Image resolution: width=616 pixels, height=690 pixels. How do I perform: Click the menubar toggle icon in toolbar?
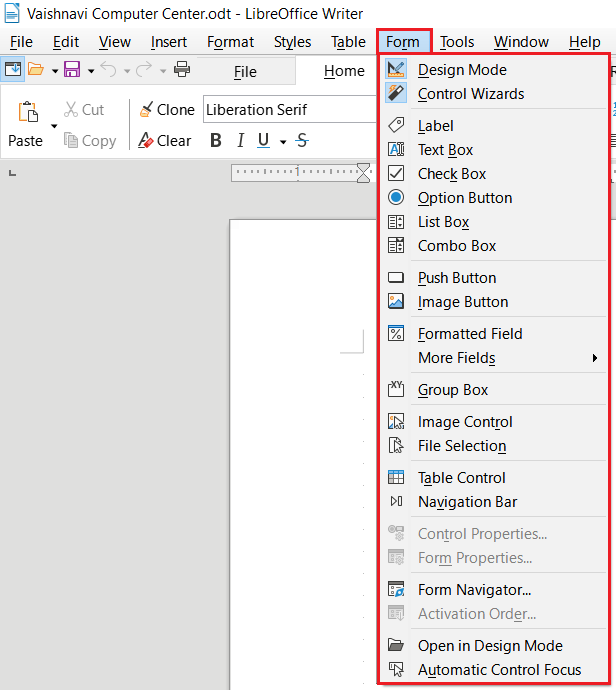click(x=13, y=69)
